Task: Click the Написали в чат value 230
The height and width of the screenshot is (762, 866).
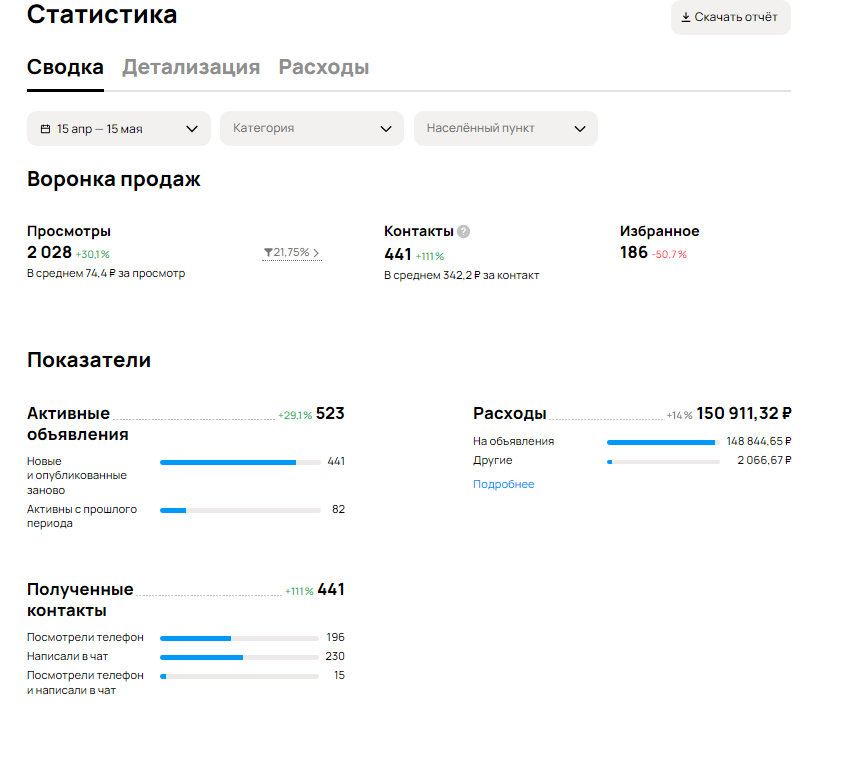Action: point(335,656)
